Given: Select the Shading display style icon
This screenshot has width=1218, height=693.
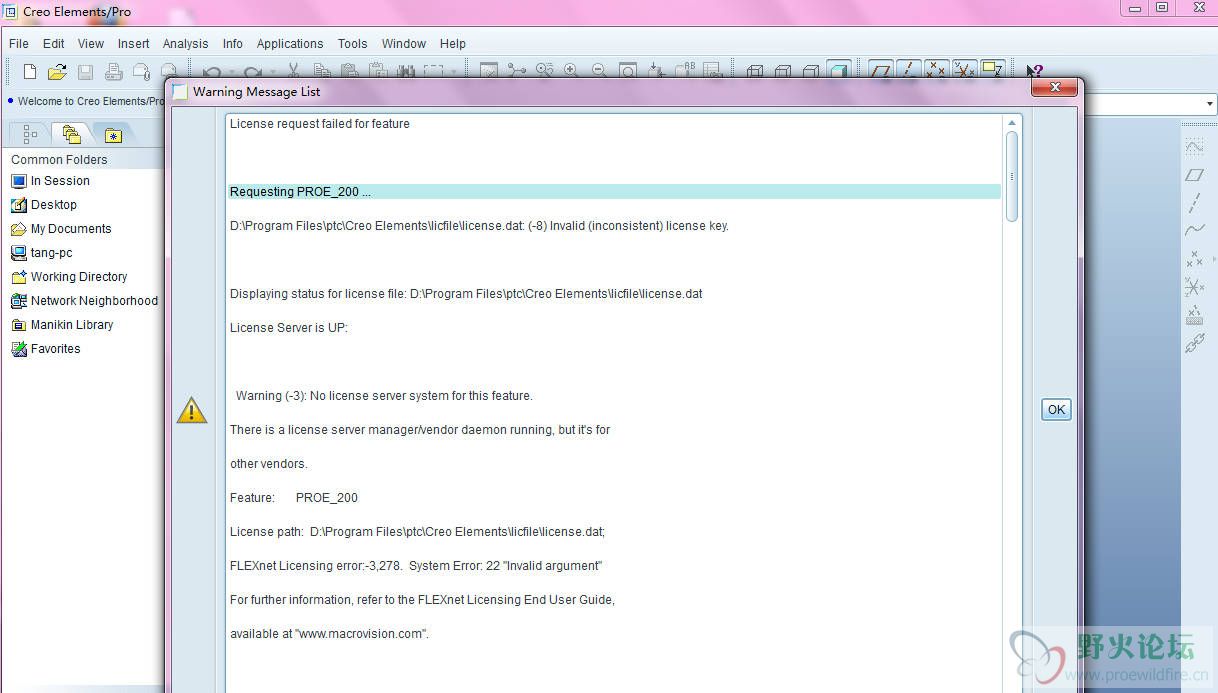Looking at the screenshot, I should pyautogui.click(x=839, y=71).
